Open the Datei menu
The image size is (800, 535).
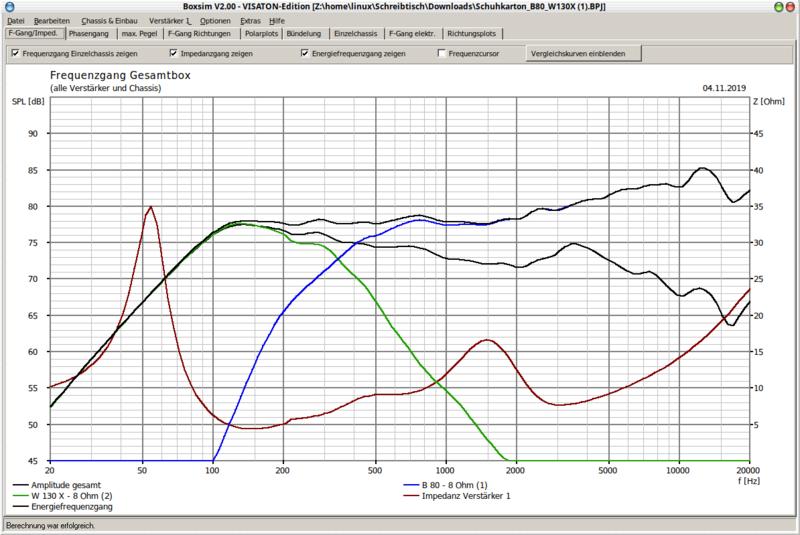coord(16,21)
